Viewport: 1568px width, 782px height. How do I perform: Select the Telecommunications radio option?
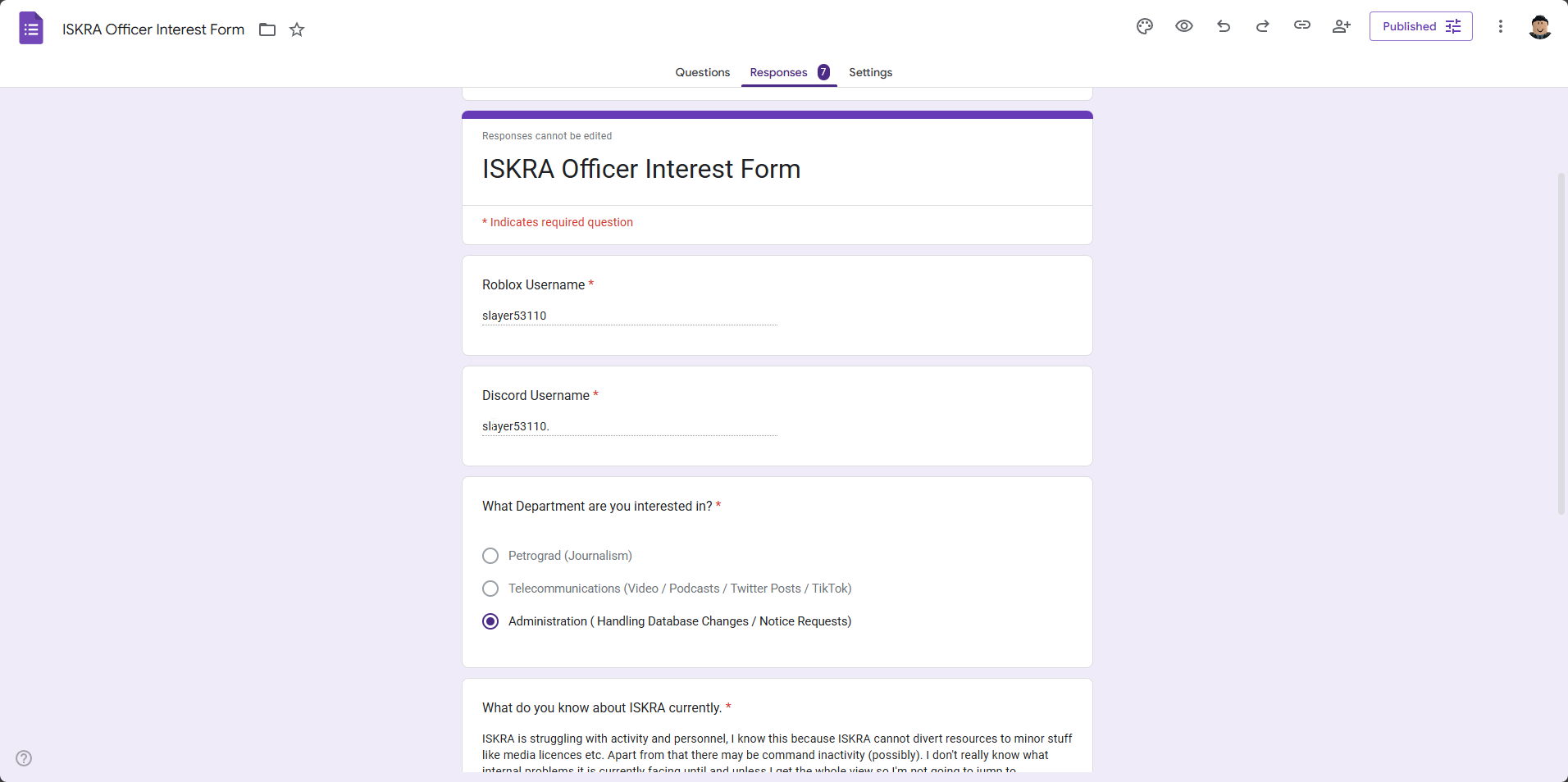point(490,589)
